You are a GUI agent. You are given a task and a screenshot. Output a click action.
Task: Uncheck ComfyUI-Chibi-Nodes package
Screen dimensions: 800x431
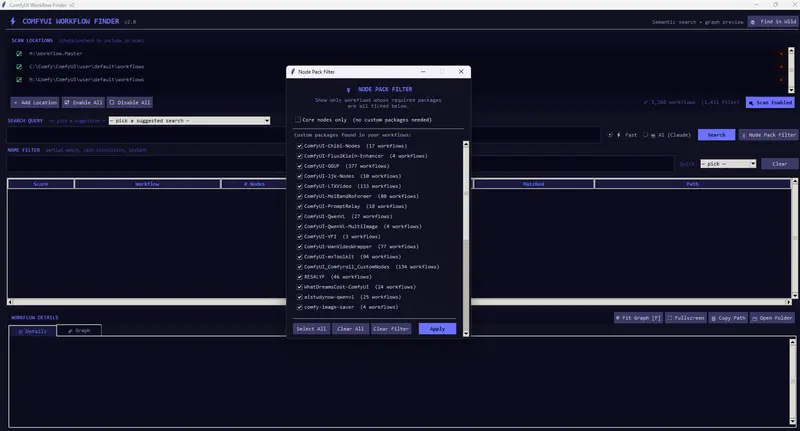tap(299, 146)
